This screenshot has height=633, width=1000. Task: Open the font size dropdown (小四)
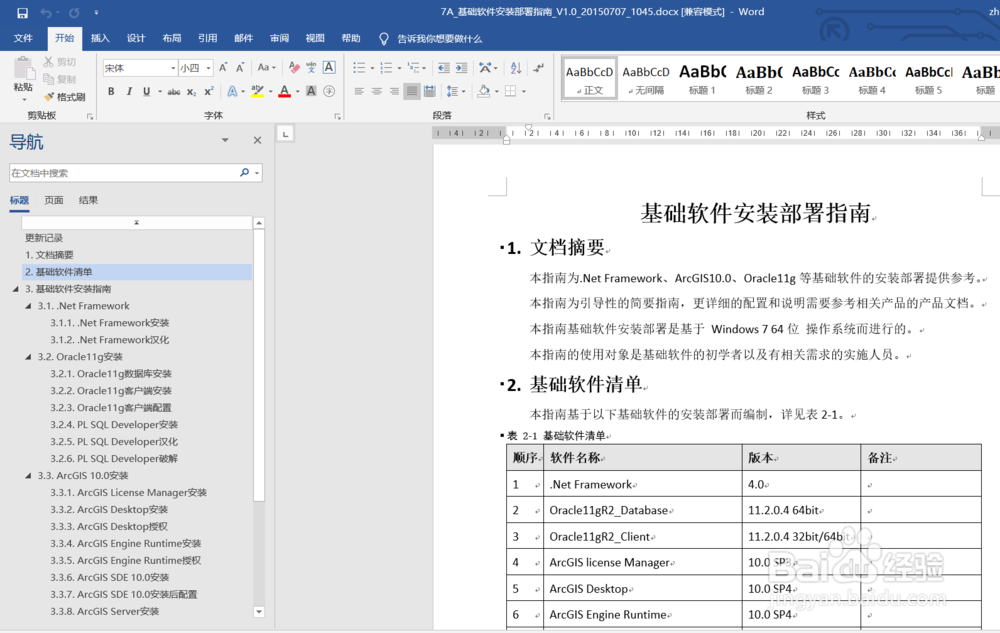[x=209, y=68]
